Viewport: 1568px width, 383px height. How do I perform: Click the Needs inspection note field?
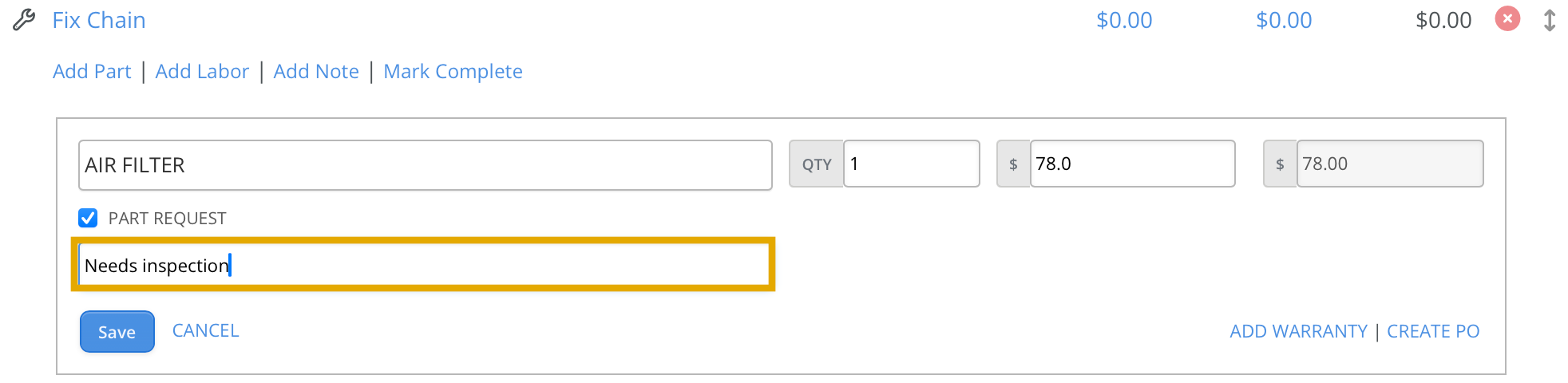pos(424,265)
